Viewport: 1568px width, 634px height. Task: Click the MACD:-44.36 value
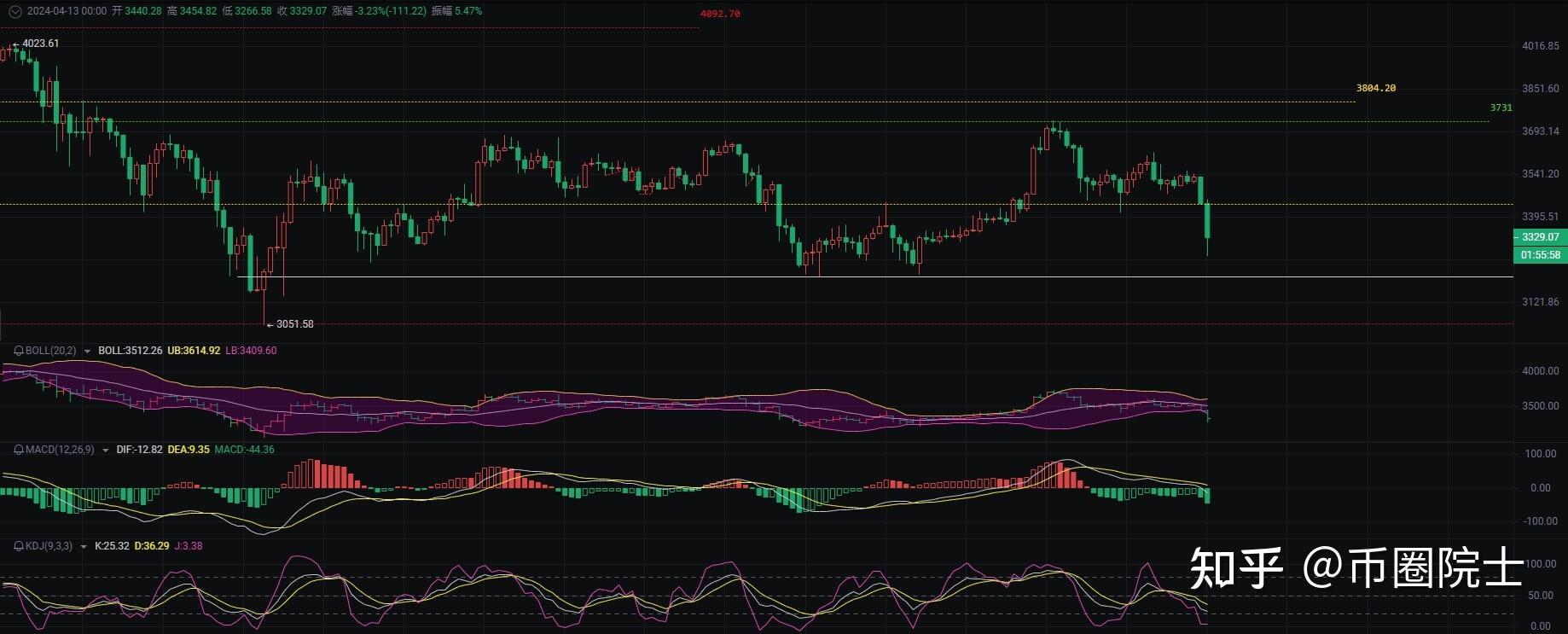tap(245, 450)
